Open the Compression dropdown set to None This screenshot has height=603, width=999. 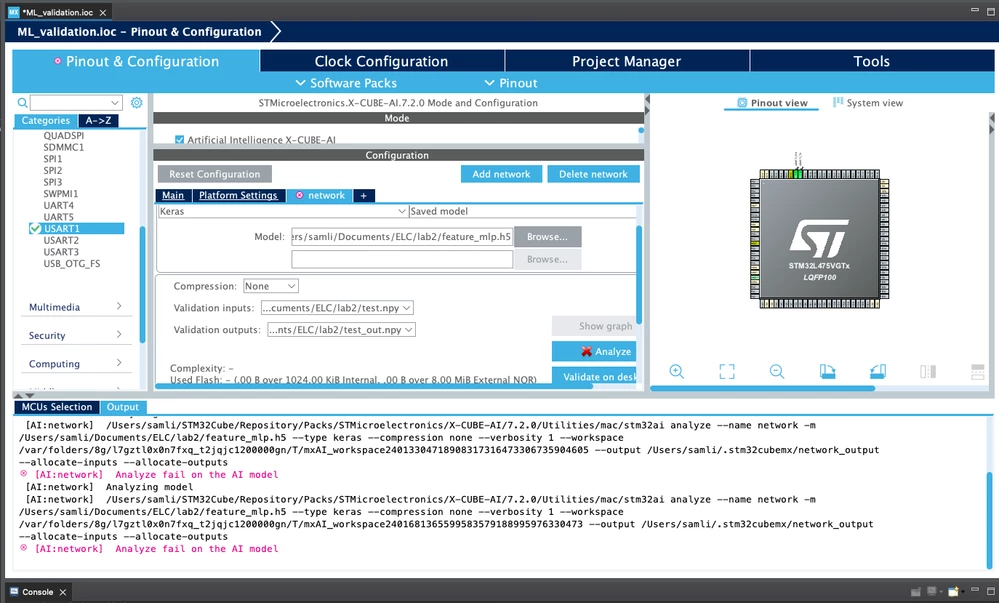point(271,286)
